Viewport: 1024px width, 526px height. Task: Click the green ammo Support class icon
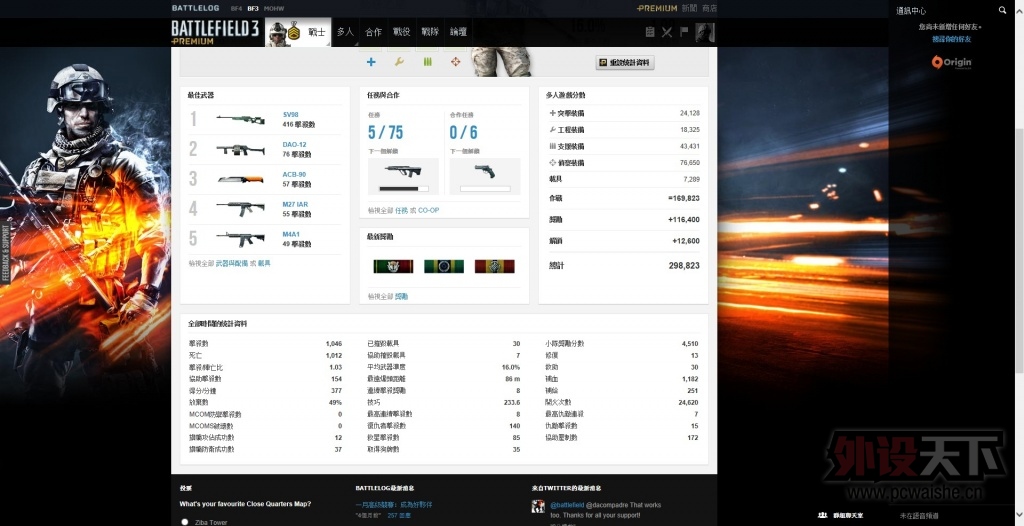pyautogui.click(x=428, y=62)
